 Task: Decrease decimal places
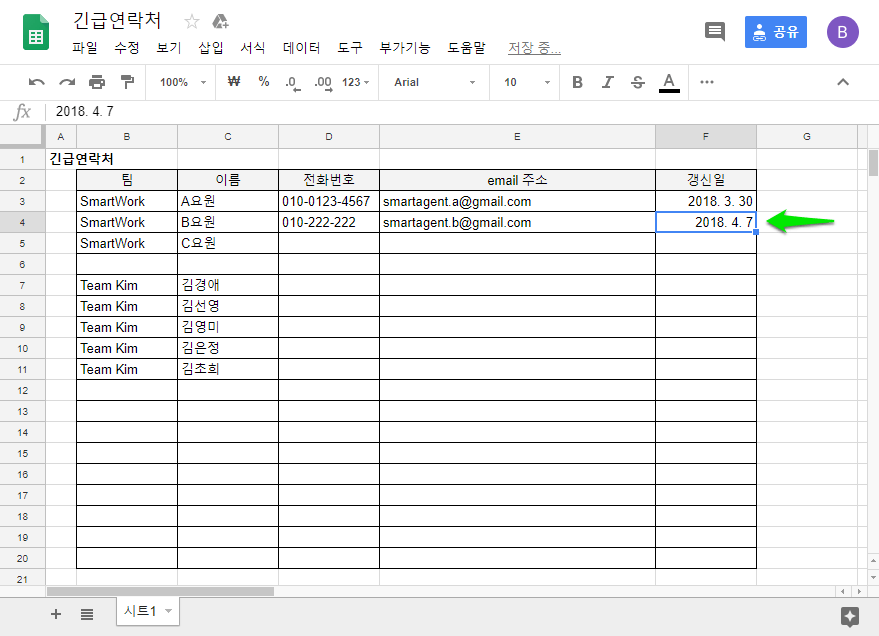pyautogui.click(x=291, y=82)
